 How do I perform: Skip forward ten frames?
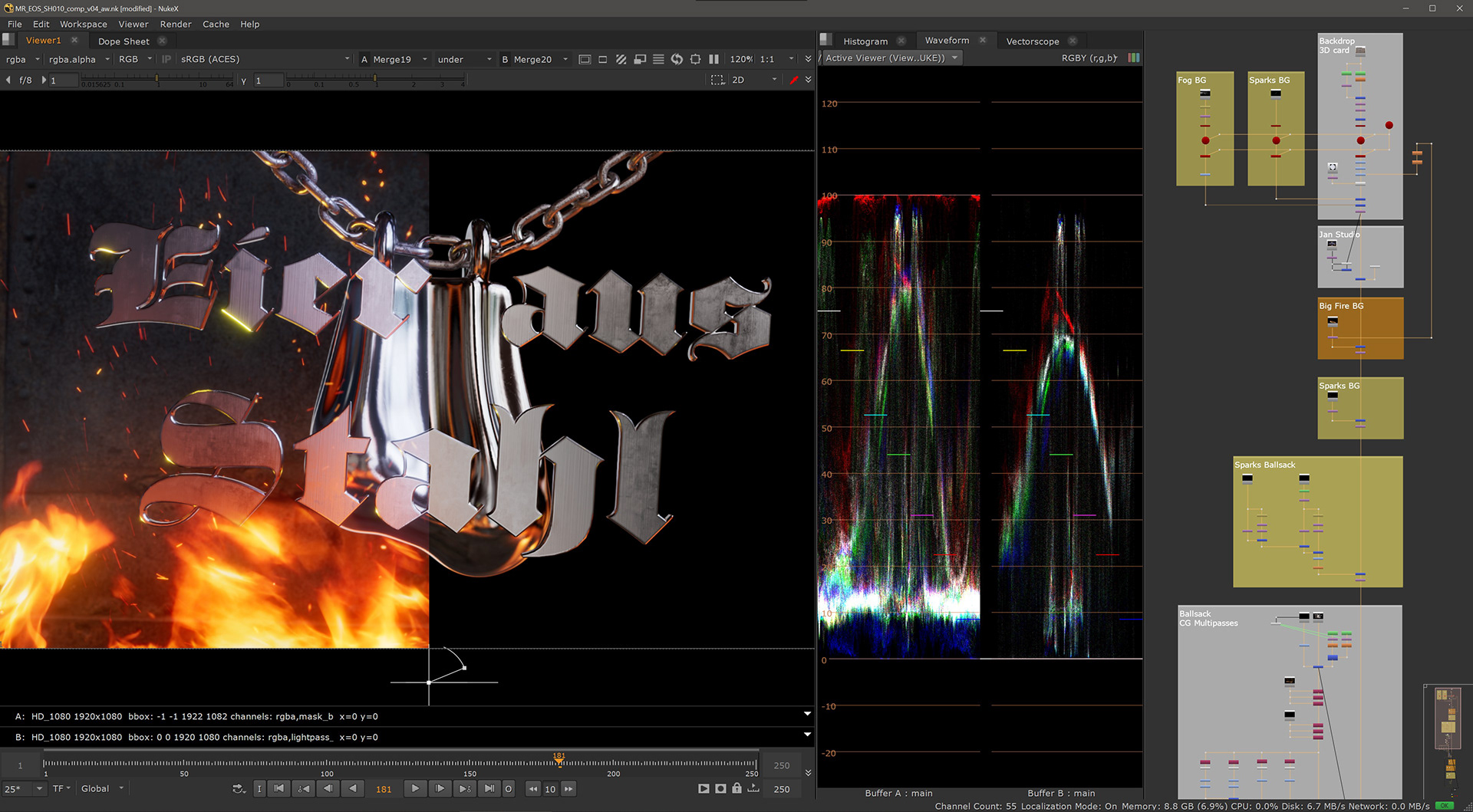tap(568, 788)
